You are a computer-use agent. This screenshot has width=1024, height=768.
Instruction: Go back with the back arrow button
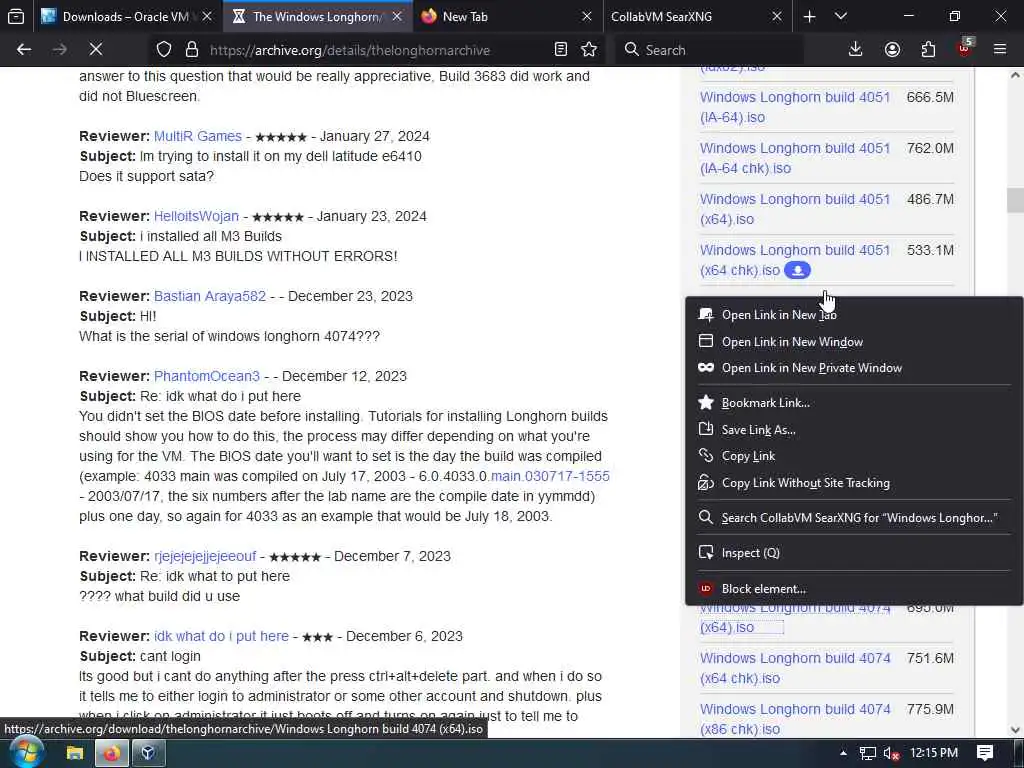coord(24,50)
